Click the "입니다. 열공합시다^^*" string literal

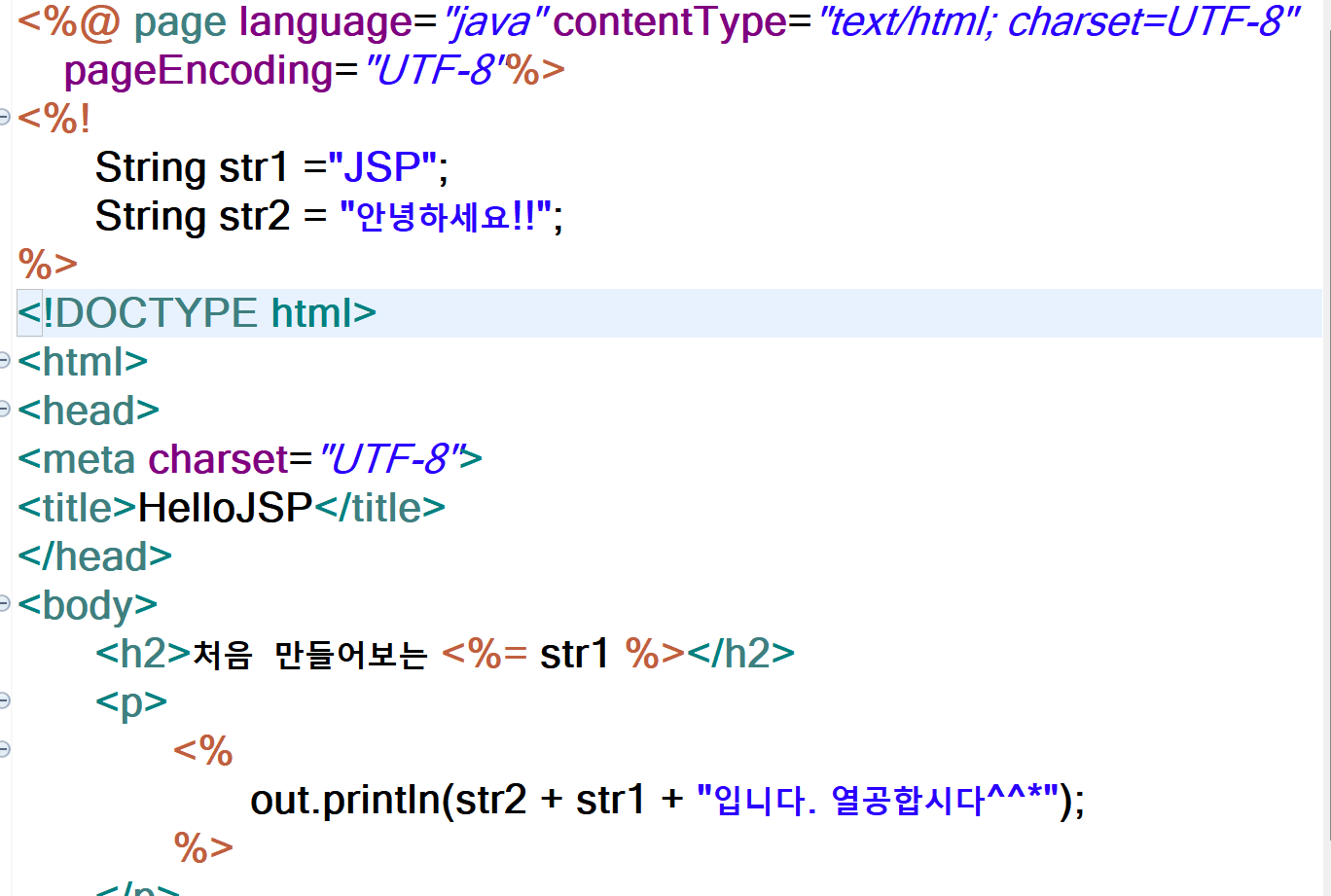pyautogui.click(x=878, y=800)
